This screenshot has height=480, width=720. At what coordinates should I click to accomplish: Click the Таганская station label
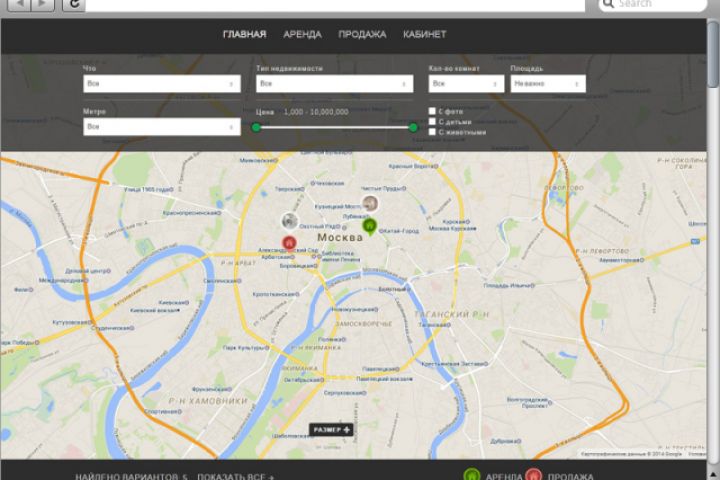pos(434,325)
